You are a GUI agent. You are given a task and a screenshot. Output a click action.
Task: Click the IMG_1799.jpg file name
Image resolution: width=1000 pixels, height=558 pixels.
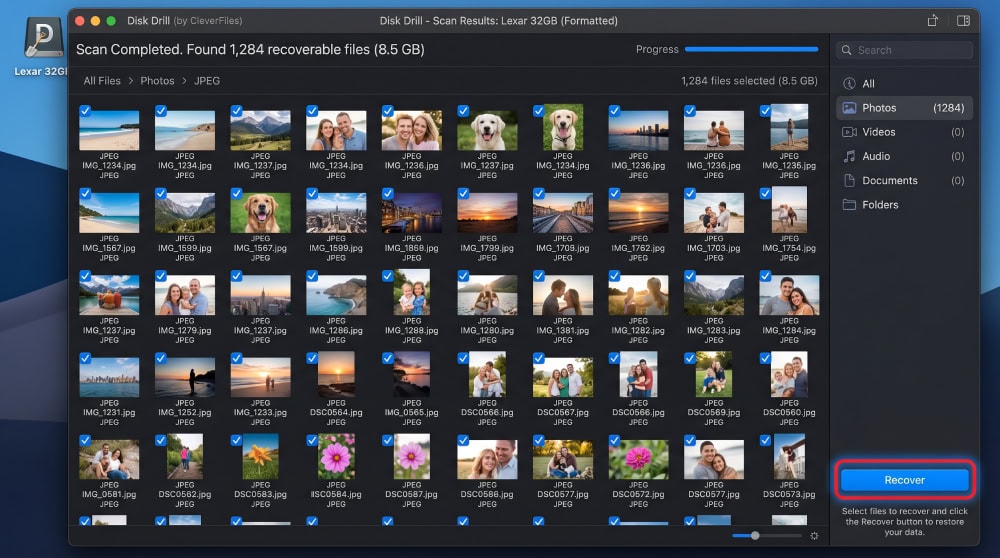[487, 248]
